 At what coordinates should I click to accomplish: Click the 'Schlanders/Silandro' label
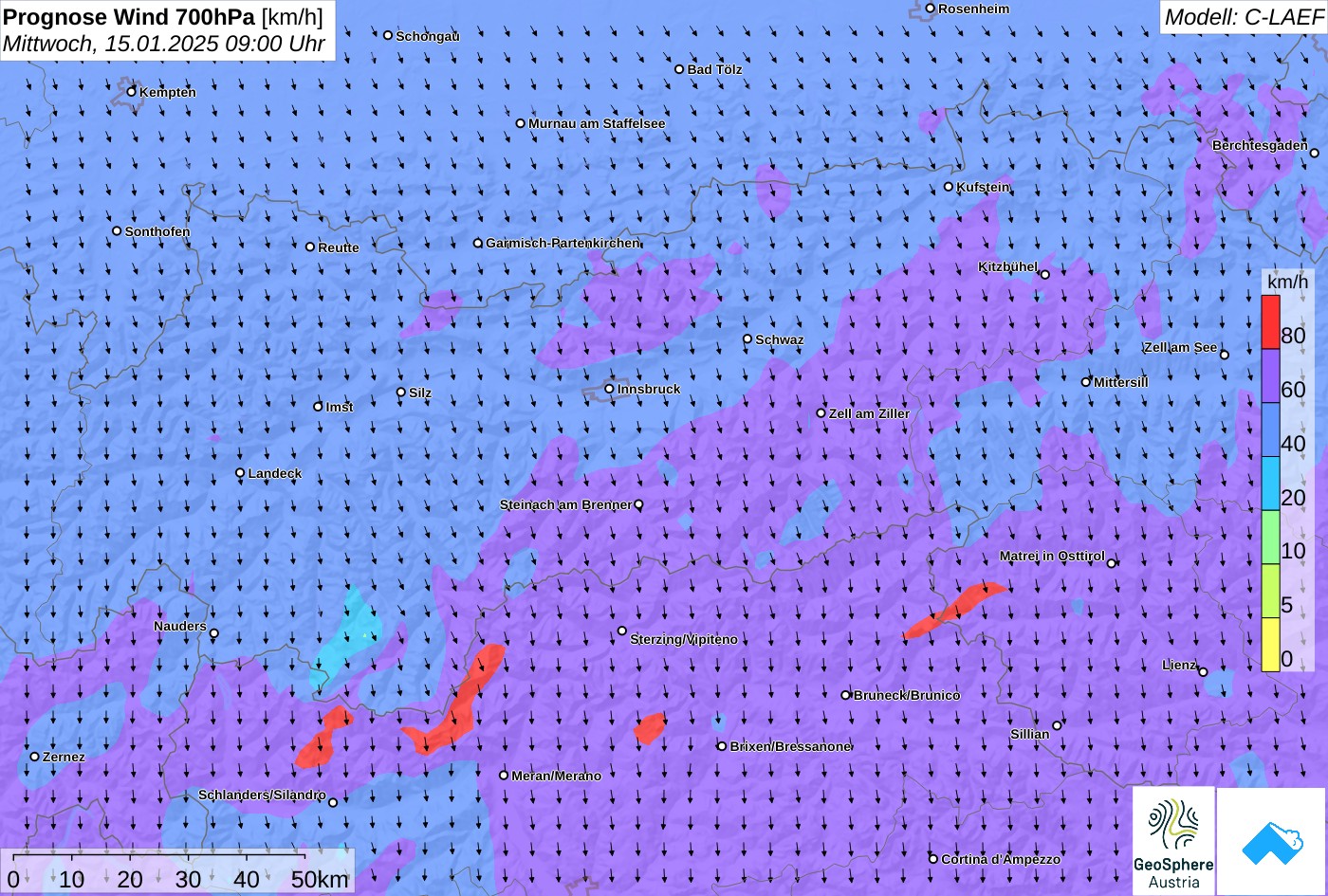[x=262, y=795]
